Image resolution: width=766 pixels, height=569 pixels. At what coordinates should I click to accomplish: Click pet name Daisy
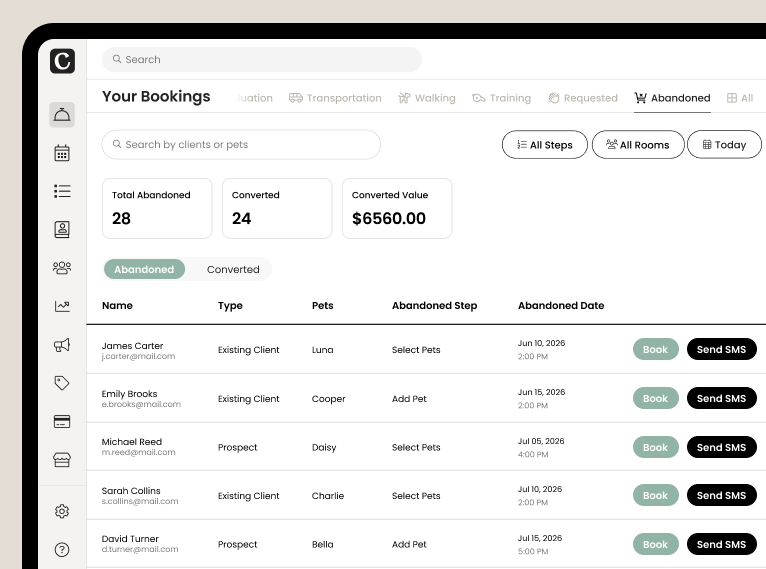(324, 447)
